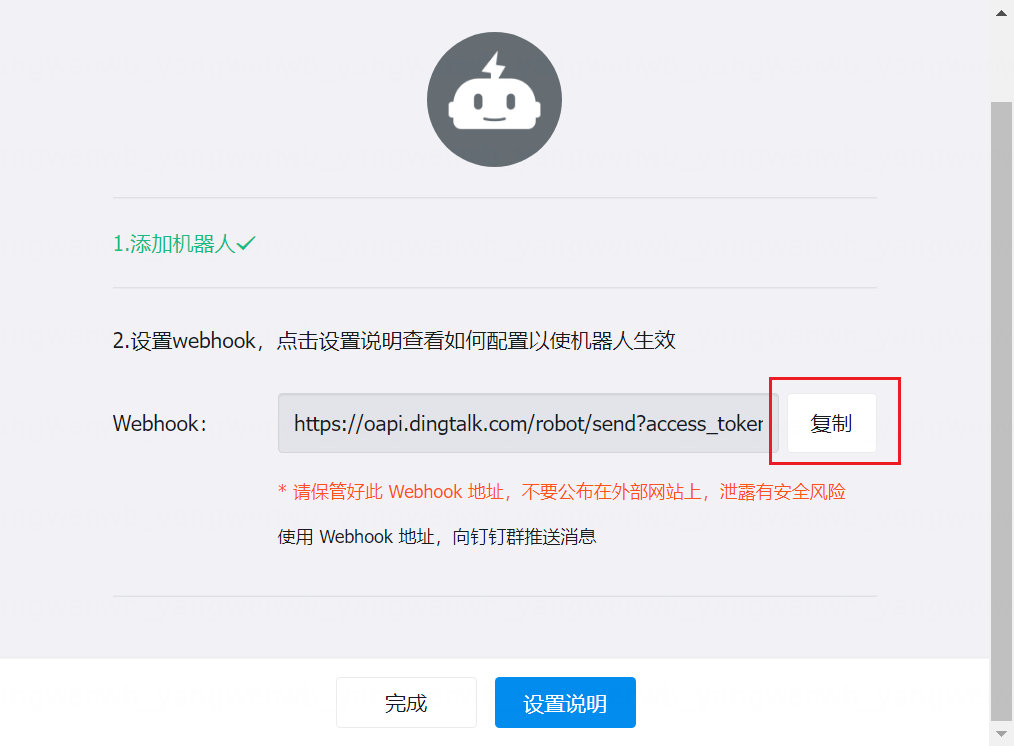Click the robot avatar icon
The height and width of the screenshot is (746, 1014).
494,100
